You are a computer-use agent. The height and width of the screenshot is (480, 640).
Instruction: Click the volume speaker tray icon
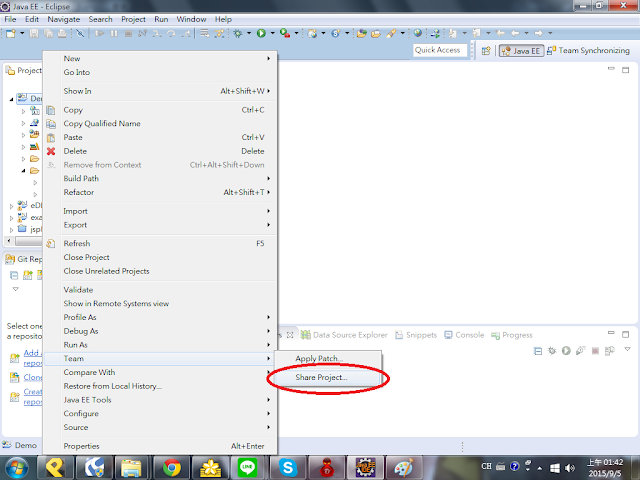click(570, 468)
